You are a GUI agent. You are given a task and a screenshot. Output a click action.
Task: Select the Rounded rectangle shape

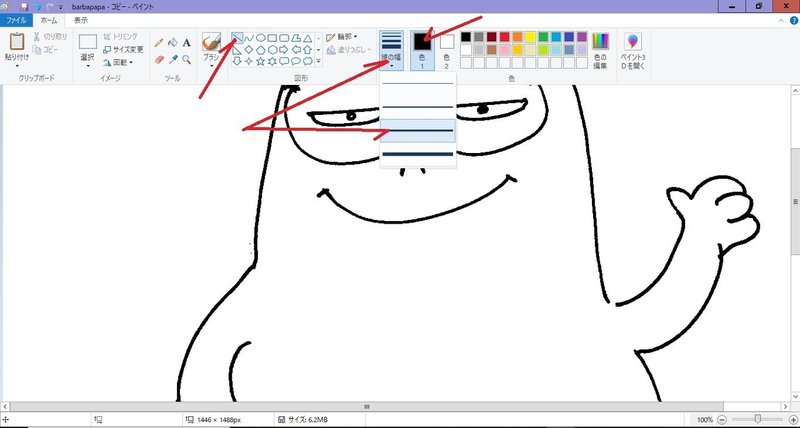coord(284,38)
